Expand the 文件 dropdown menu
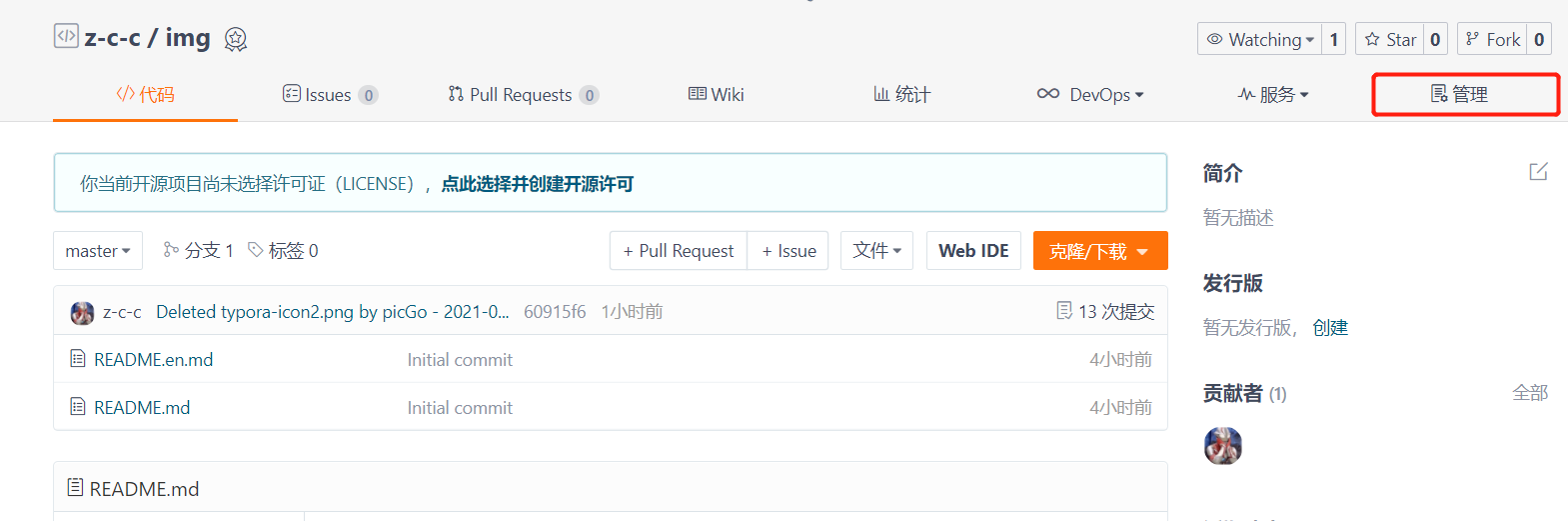Image resolution: width=1568 pixels, height=521 pixels. [876, 251]
